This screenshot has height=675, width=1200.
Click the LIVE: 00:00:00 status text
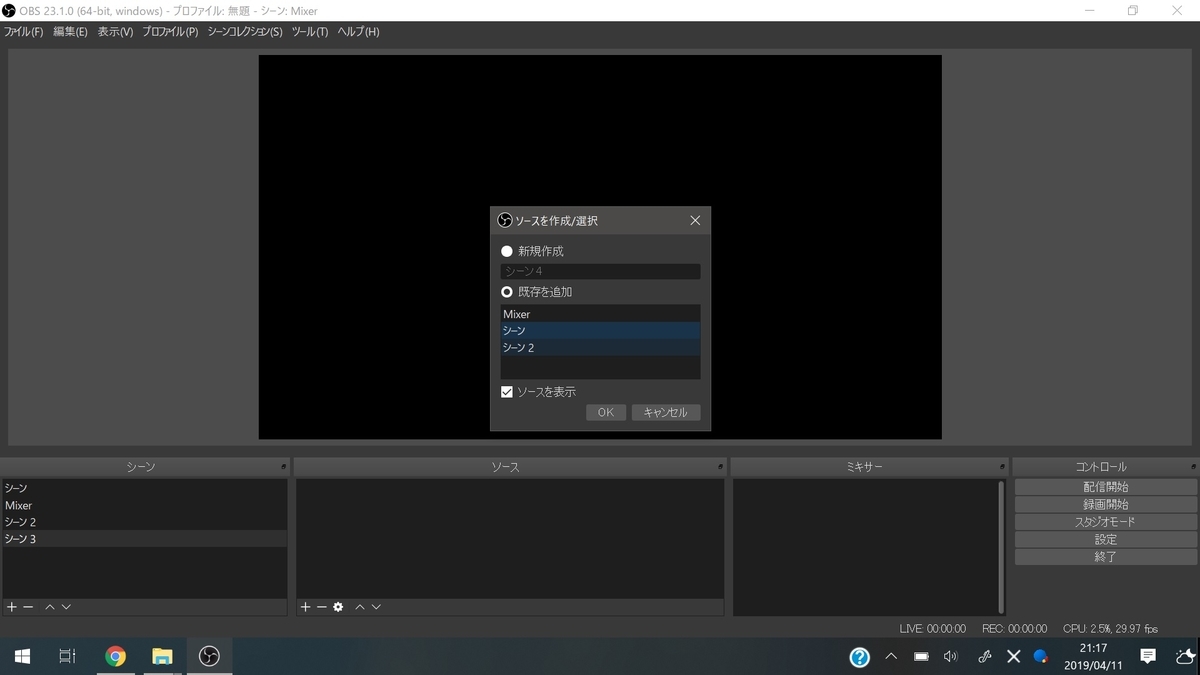coord(932,629)
